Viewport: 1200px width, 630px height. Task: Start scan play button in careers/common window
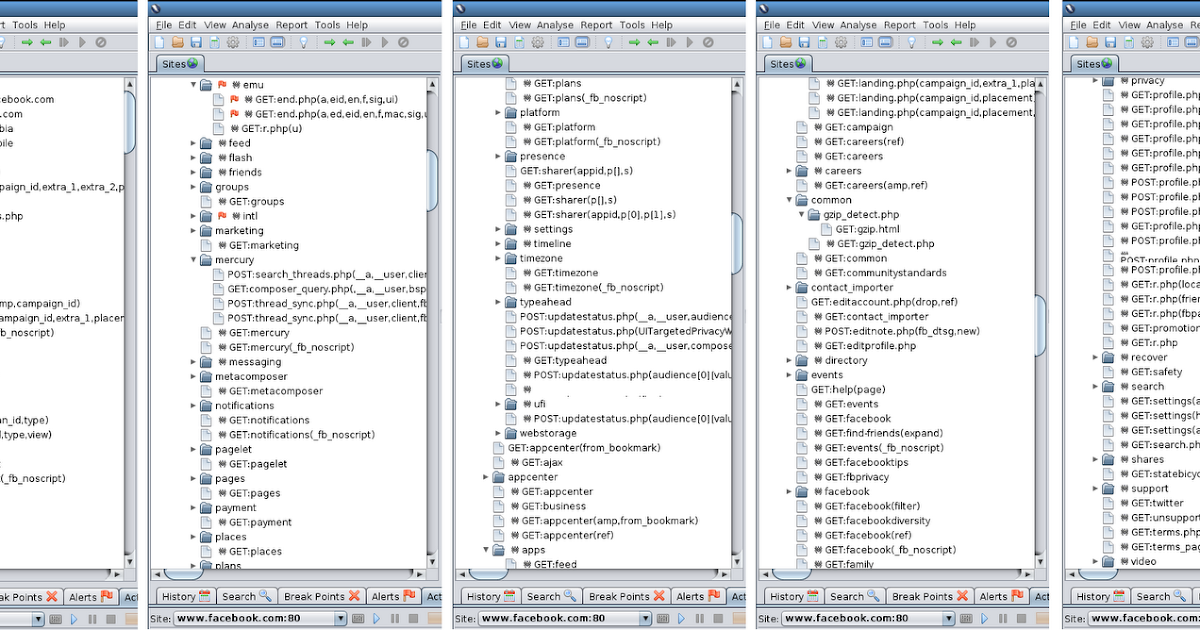pyautogui.click(x=985, y=618)
